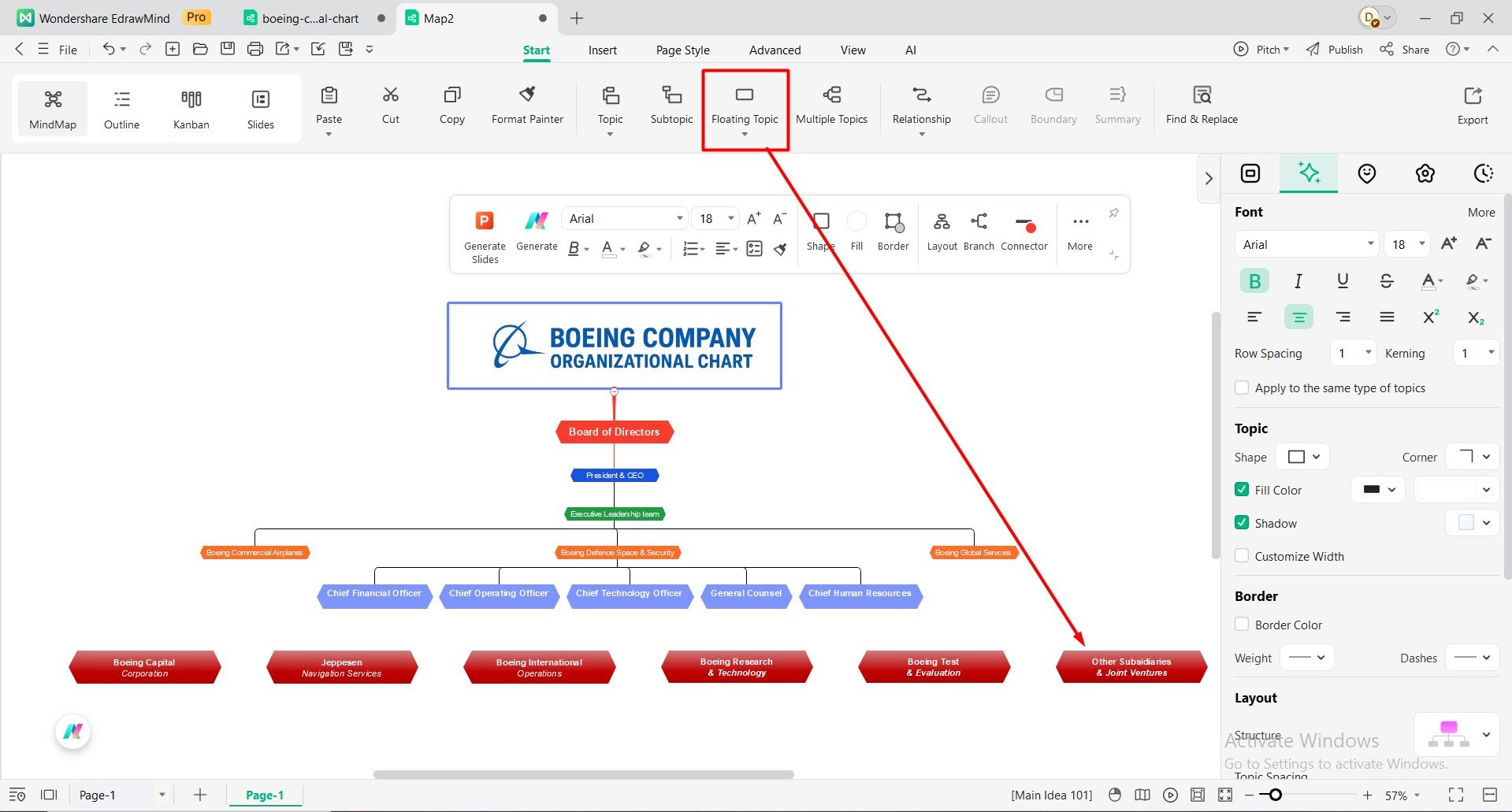Open the fill color black swatch dropdown
Viewport: 1512px width, 812px height.
1379,489
